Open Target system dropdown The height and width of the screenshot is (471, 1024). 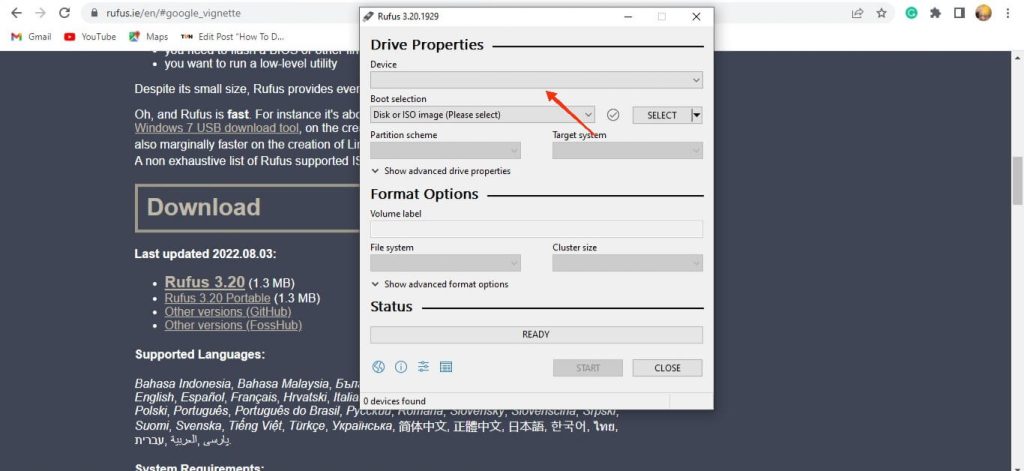(x=628, y=150)
